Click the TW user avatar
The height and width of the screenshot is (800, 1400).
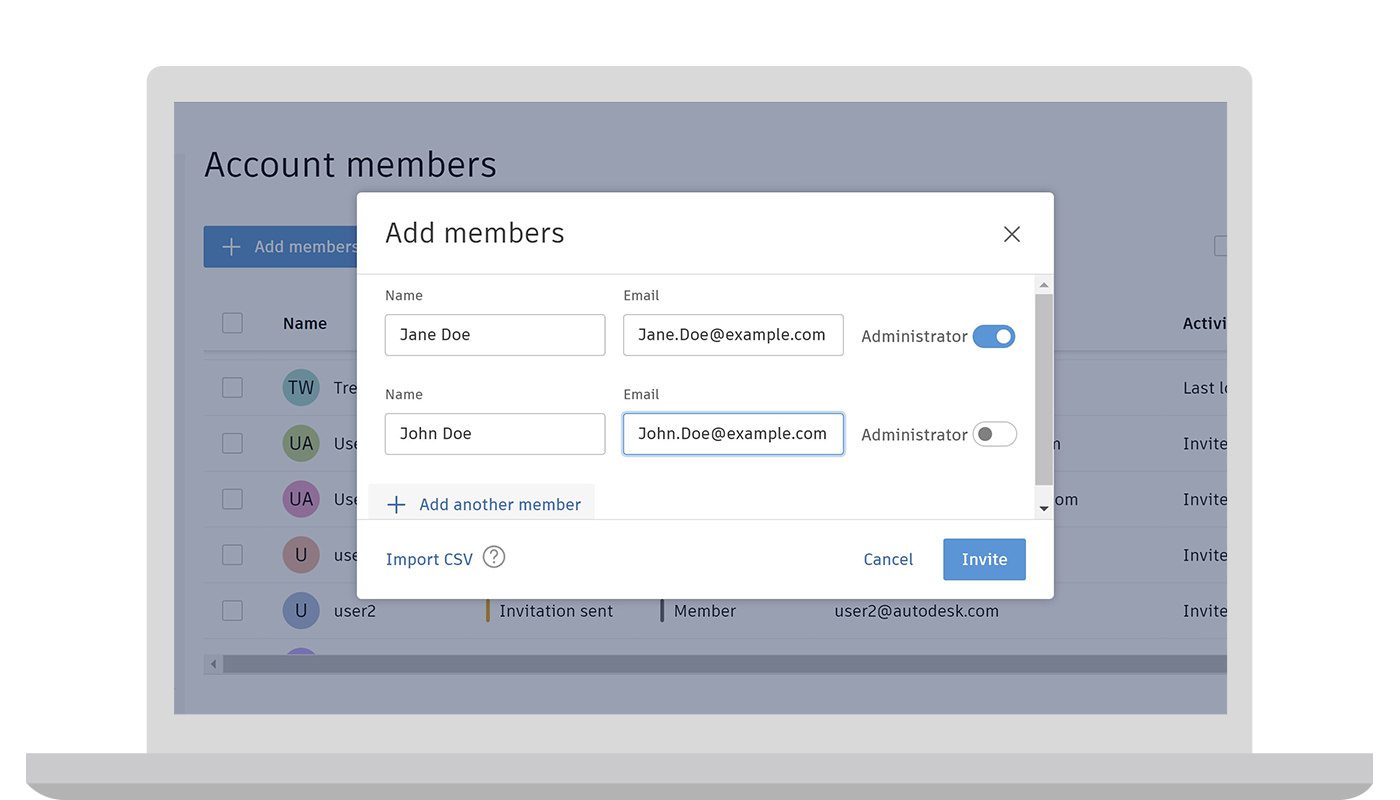(x=301, y=388)
